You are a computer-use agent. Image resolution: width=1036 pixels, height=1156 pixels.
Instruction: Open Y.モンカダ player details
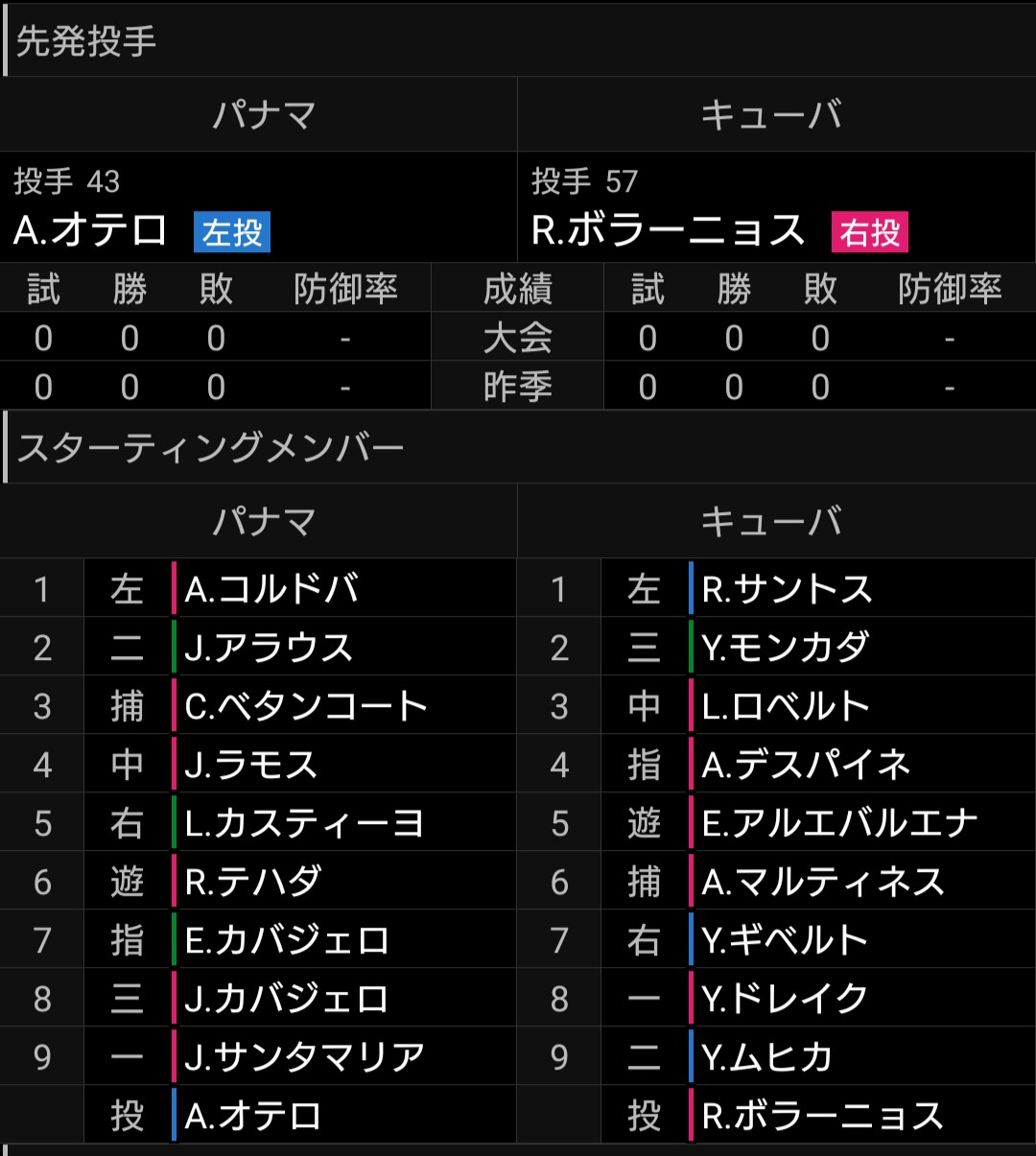(x=786, y=648)
